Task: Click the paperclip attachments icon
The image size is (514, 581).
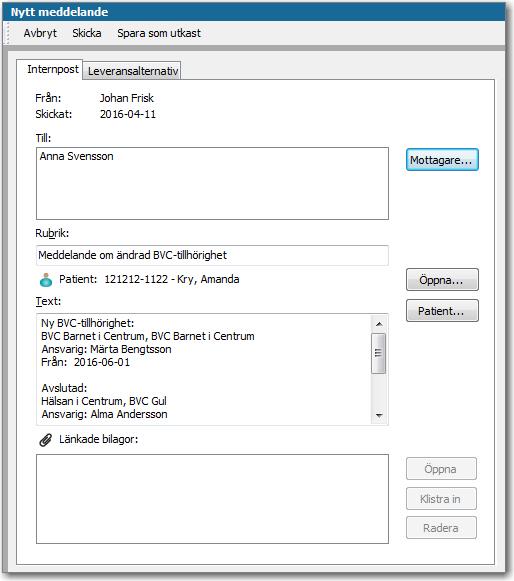Action: [46, 440]
